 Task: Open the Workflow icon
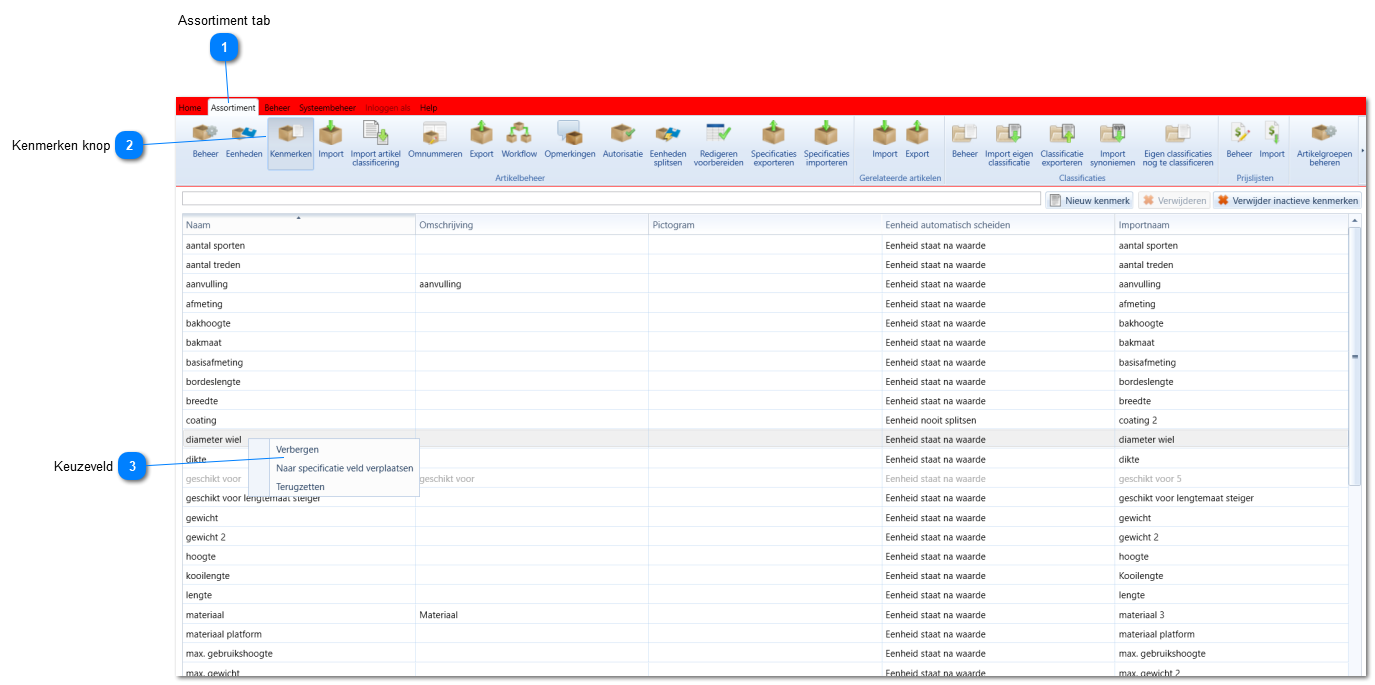(519, 141)
